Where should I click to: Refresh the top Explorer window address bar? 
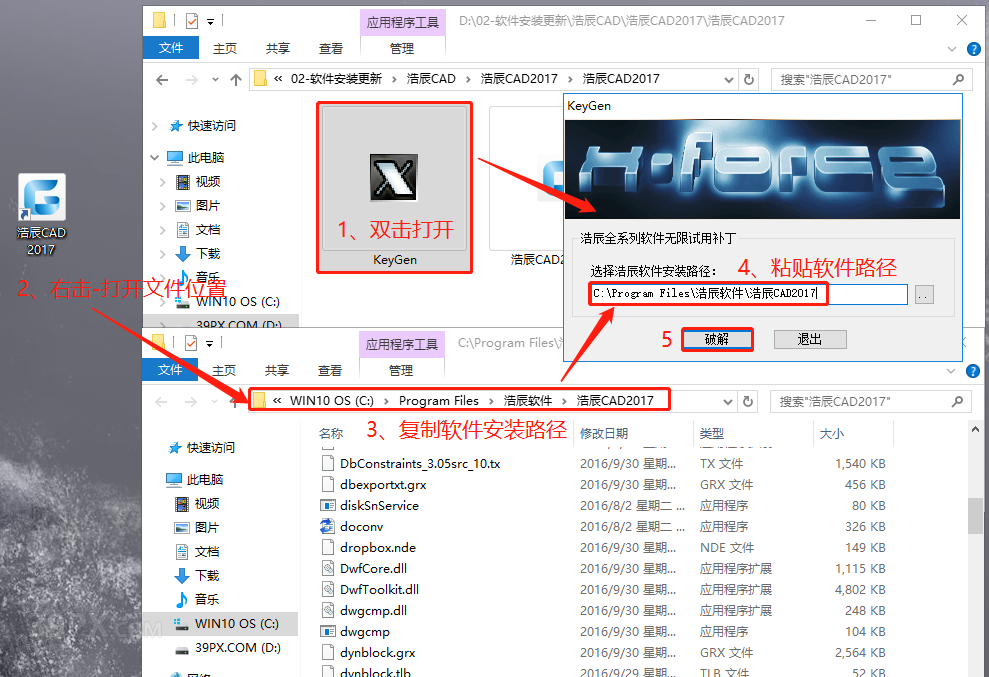749,79
